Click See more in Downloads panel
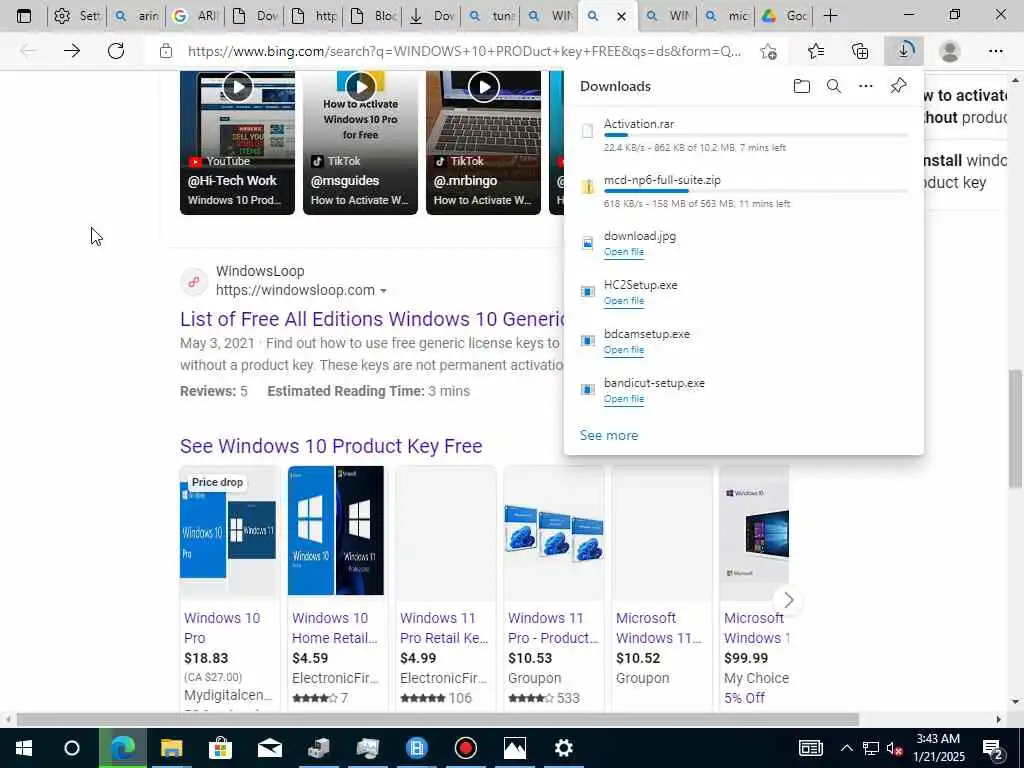The height and width of the screenshot is (768, 1024). point(609,436)
